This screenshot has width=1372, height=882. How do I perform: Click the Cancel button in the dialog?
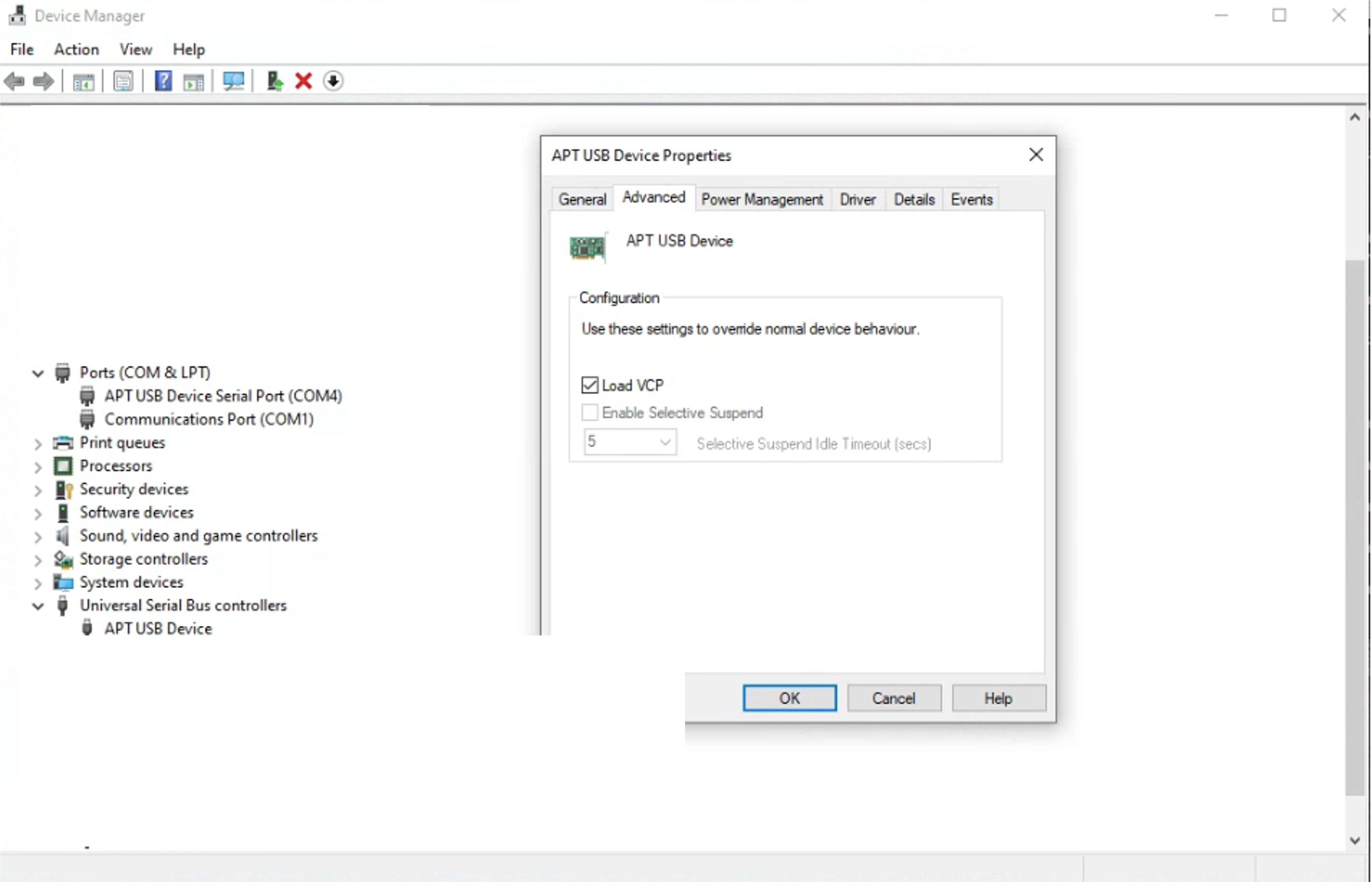893,698
